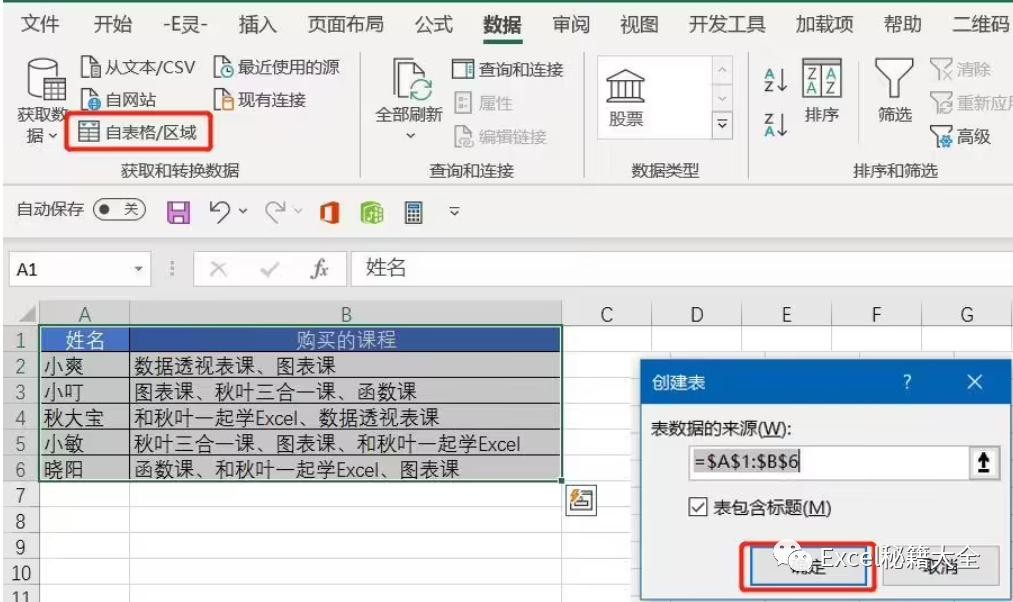Open the 排序 (Sort) dialog

tap(821, 90)
